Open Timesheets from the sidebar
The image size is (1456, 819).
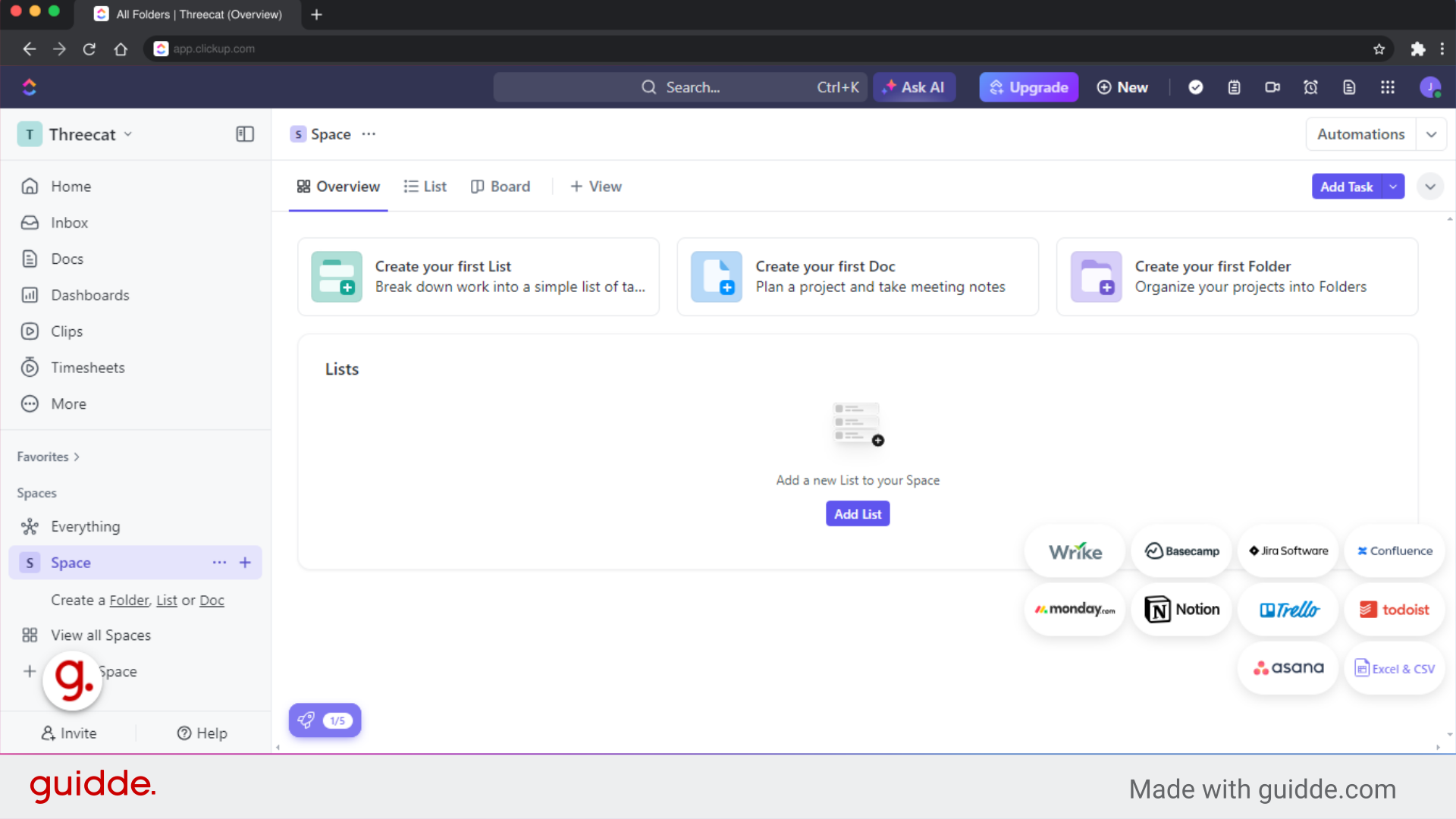click(x=87, y=367)
